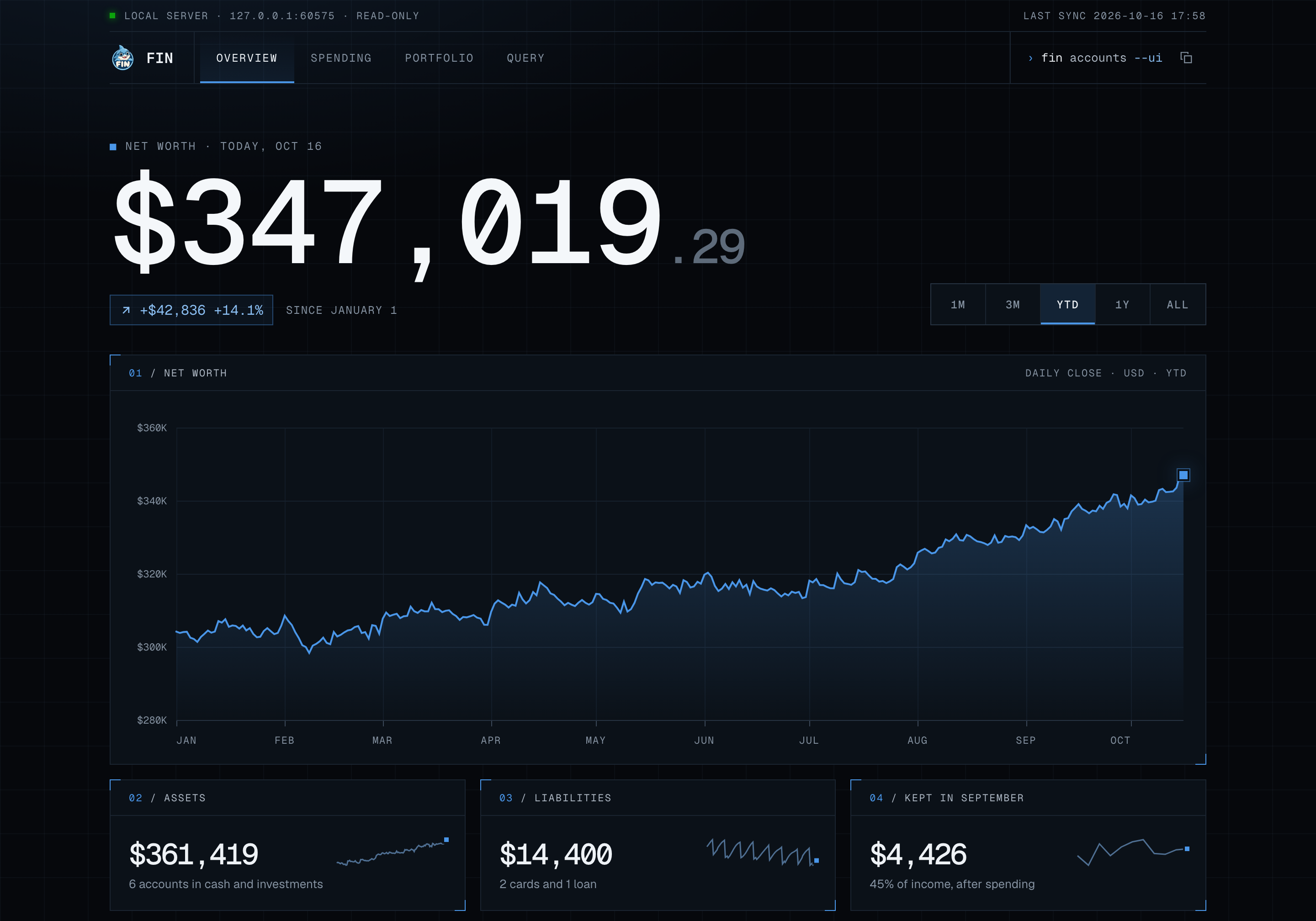Click the $360K y-axis label

(152, 428)
